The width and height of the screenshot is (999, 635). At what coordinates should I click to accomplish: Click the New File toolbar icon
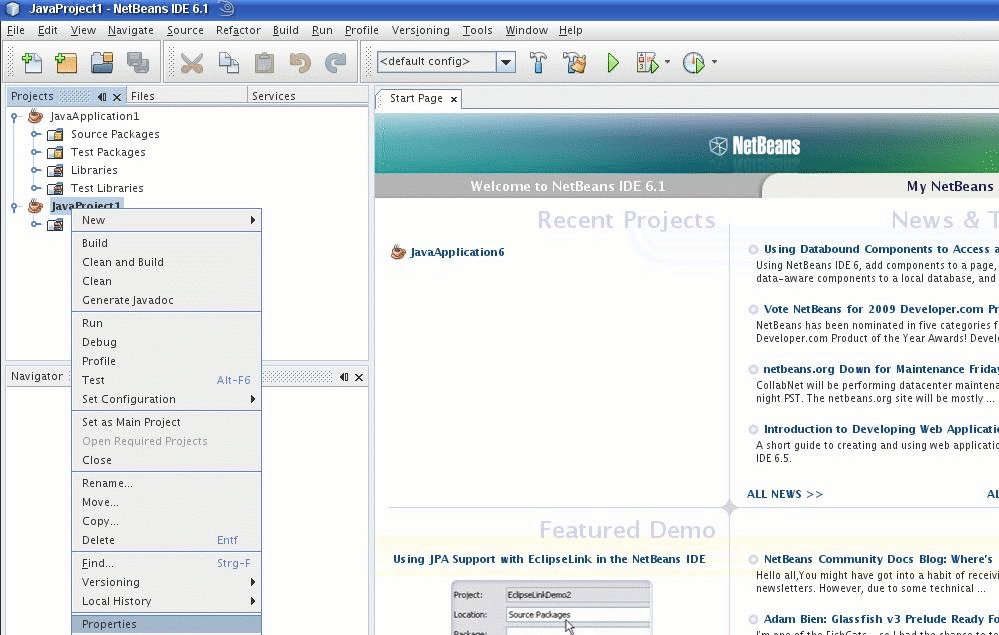point(31,62)
